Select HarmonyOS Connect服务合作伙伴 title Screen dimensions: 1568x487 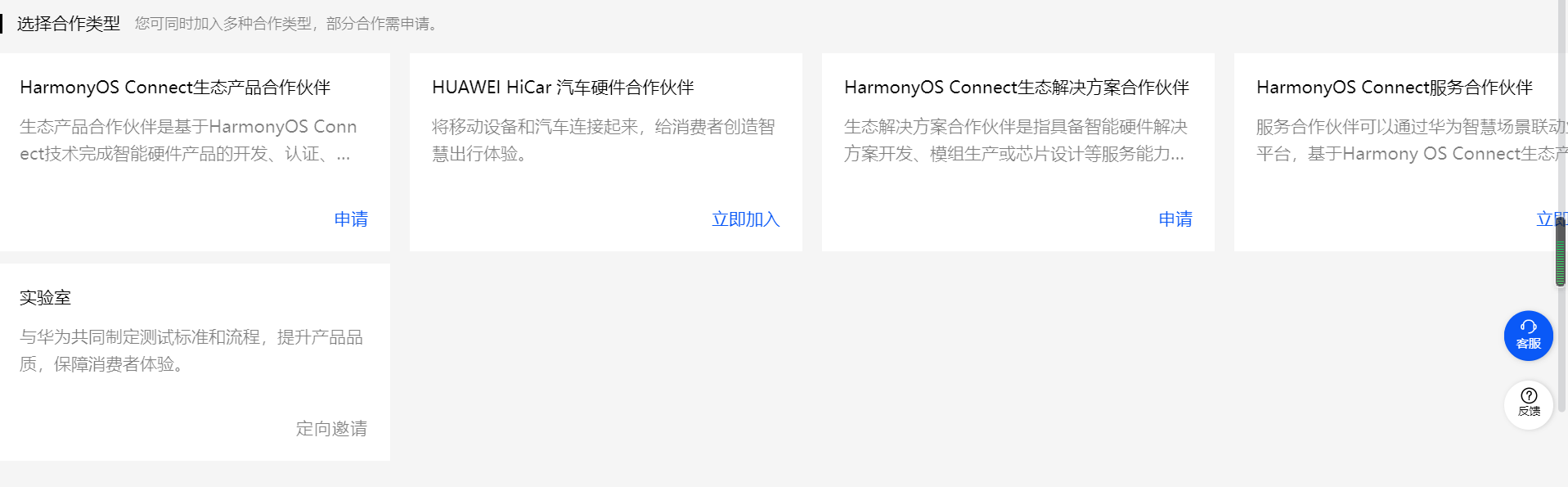click(x=1395, y=88)
